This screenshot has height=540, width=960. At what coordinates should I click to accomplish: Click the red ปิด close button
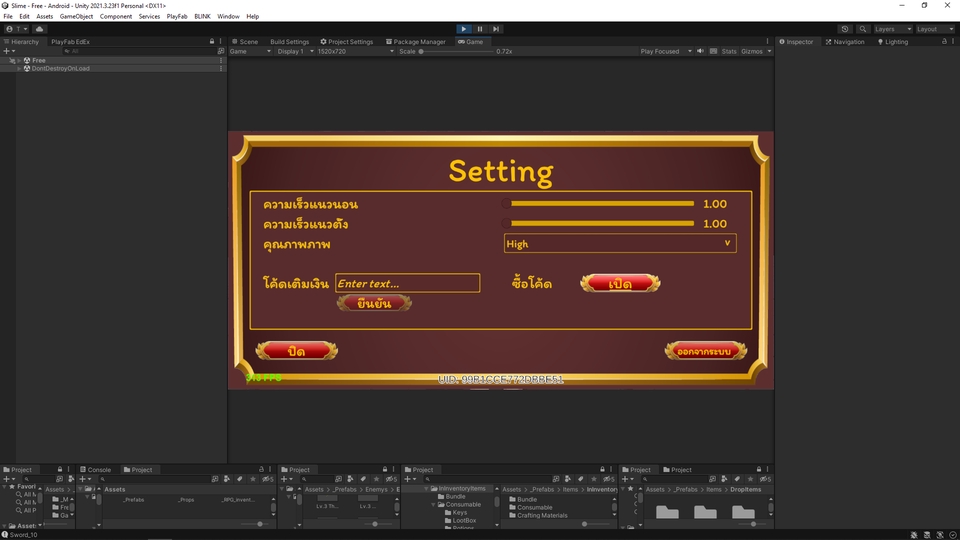click(x=297, y=351)
